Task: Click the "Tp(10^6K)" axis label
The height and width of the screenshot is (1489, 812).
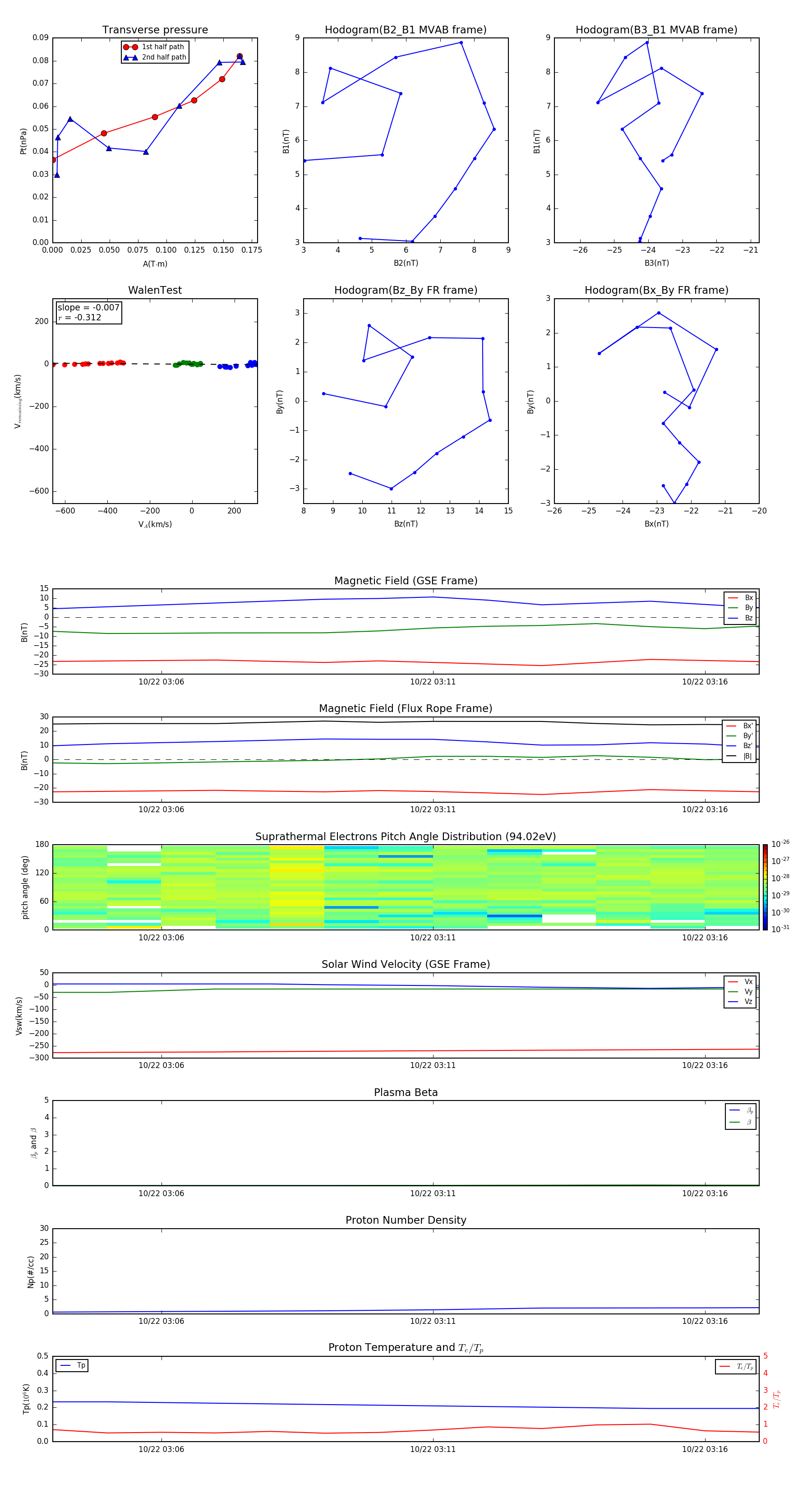Action: (x=26, y=1399)
